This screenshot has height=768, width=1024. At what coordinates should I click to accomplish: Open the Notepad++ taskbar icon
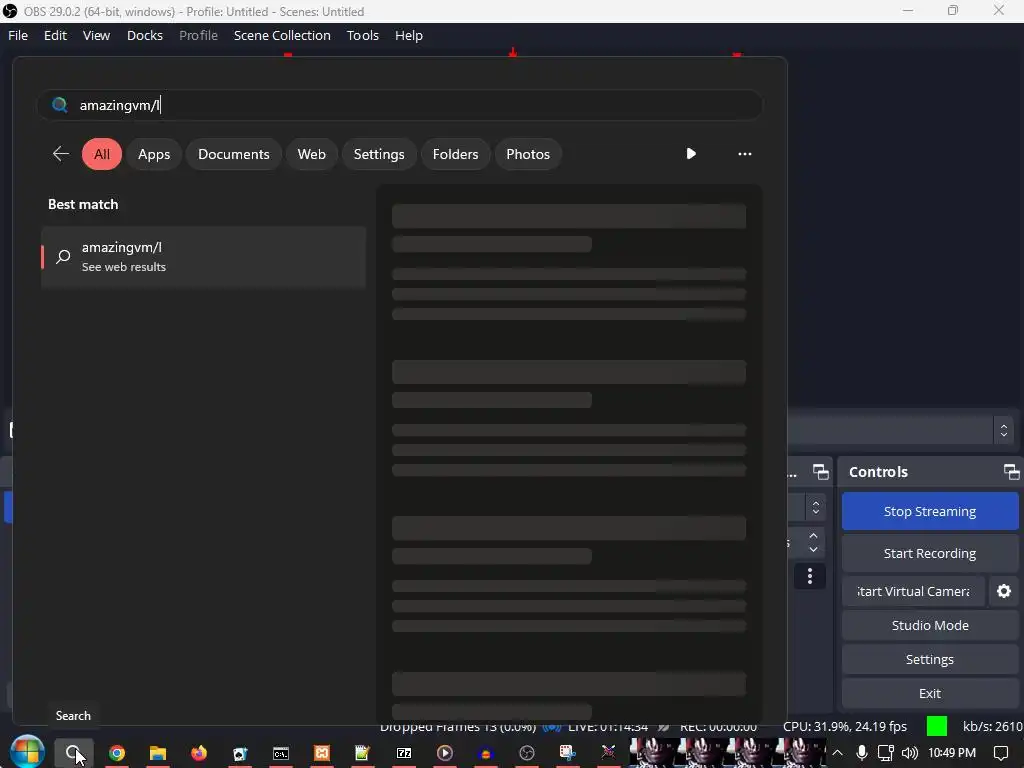point(362,753)
